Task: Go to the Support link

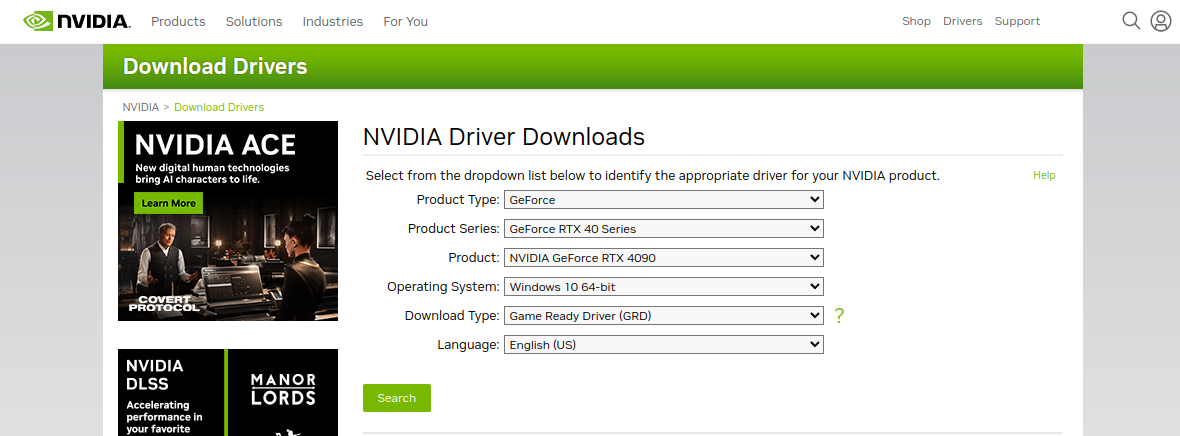Action: (1017, 21)
